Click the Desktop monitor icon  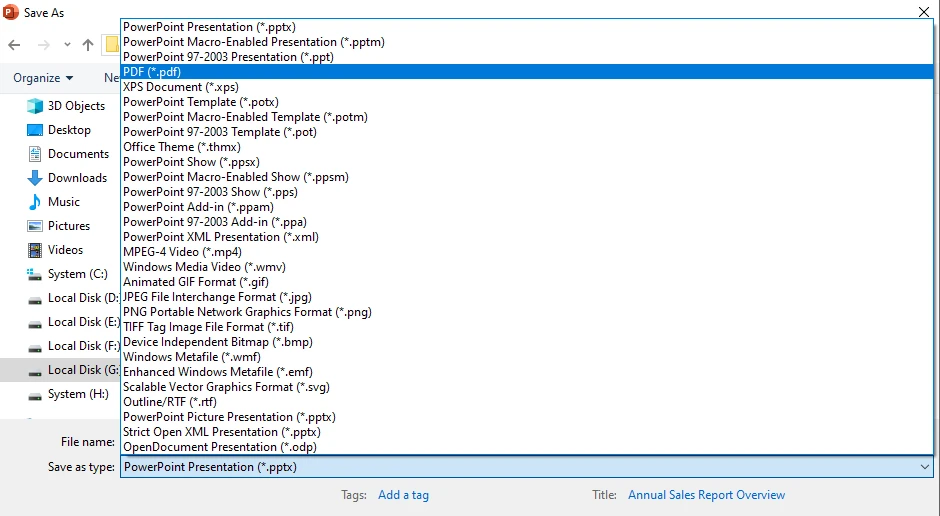(35, 130)
